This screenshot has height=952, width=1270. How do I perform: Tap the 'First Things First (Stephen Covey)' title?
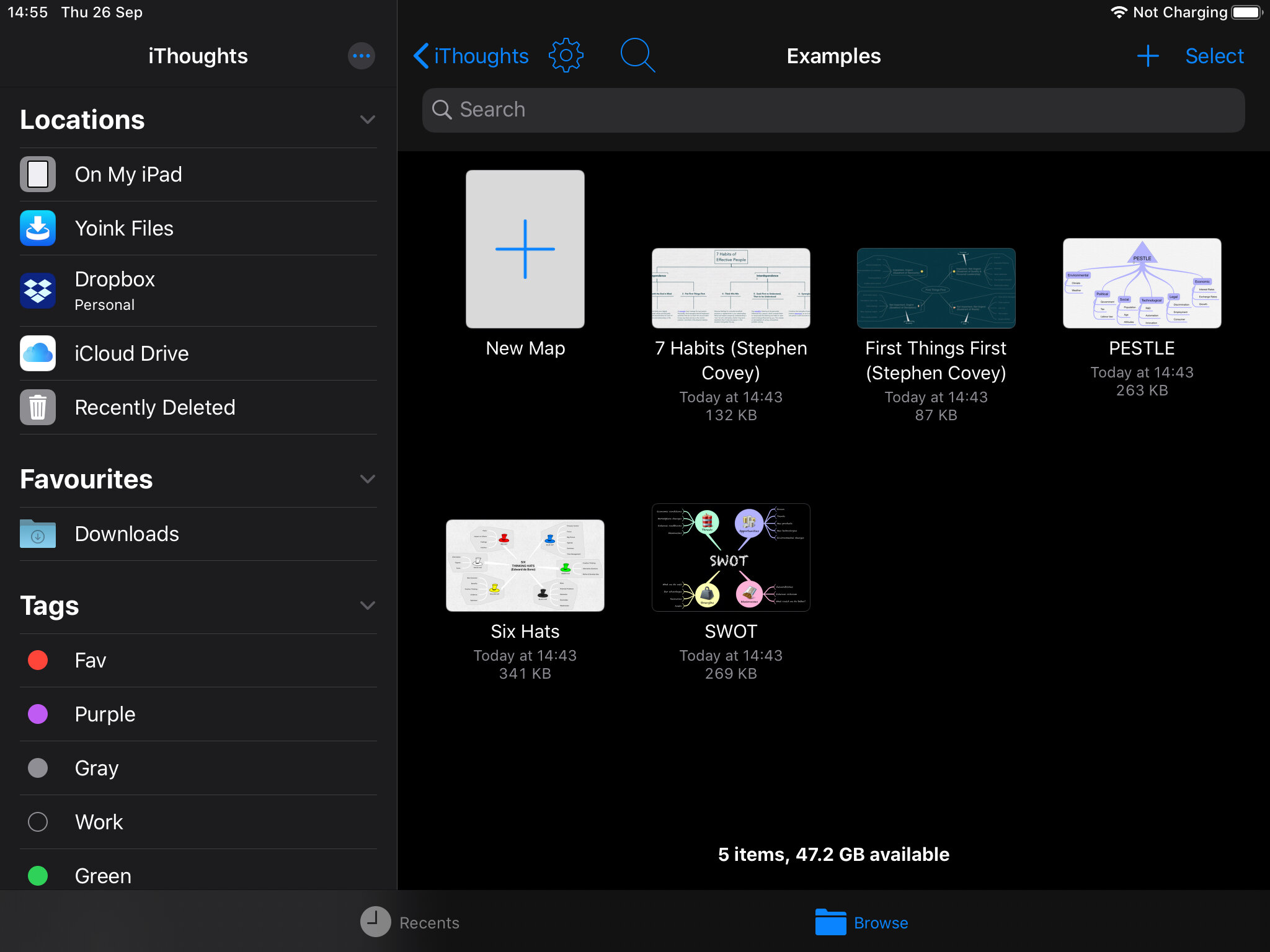pyautogui.click(x=936, y=361)
